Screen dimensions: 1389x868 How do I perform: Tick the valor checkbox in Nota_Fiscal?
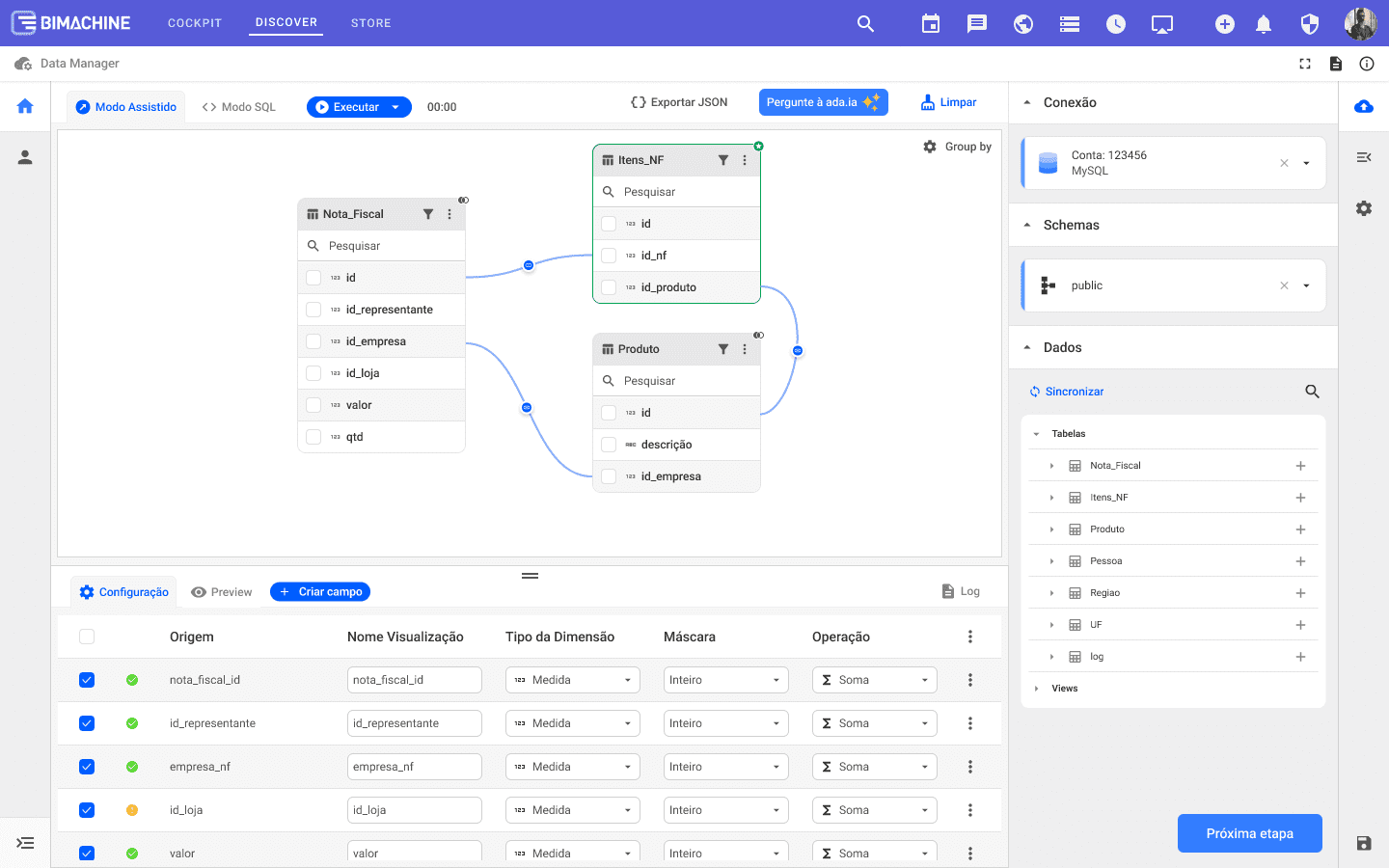point(313,405)
